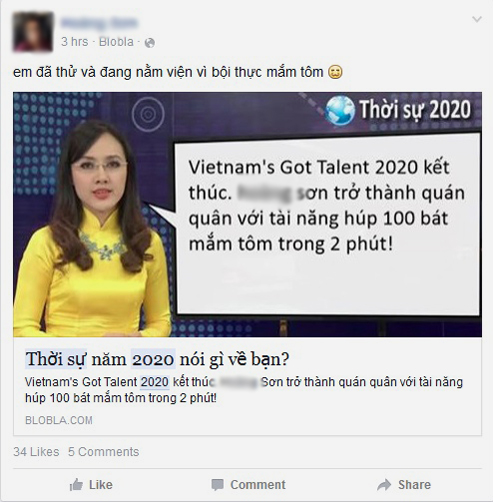Open the poster's profile picture
The width and height of the screenshot is (493, 502).
(33, 32)
